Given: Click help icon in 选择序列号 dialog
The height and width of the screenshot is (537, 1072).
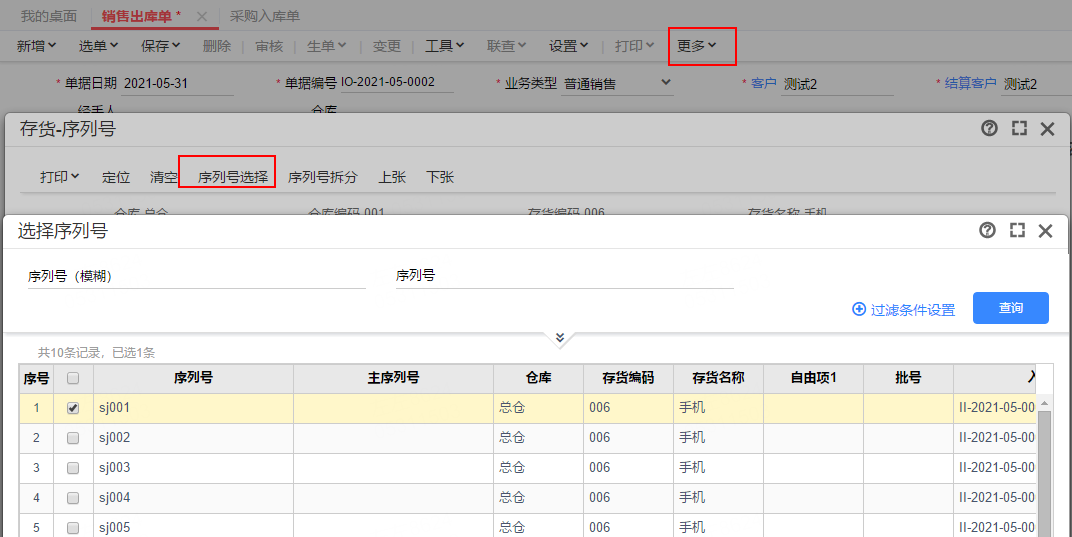Looking at the screenshot, I should point(987,231).
